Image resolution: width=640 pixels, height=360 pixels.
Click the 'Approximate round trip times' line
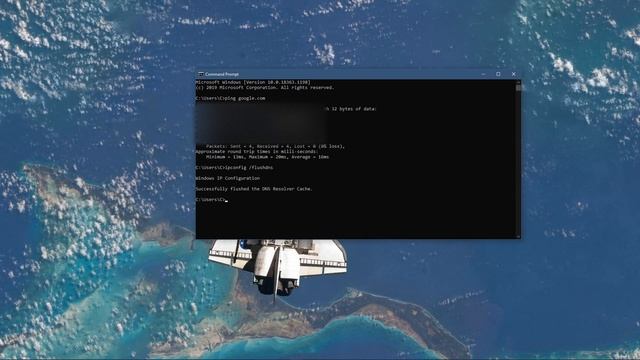pyautogui.click(x=257, y=151)
